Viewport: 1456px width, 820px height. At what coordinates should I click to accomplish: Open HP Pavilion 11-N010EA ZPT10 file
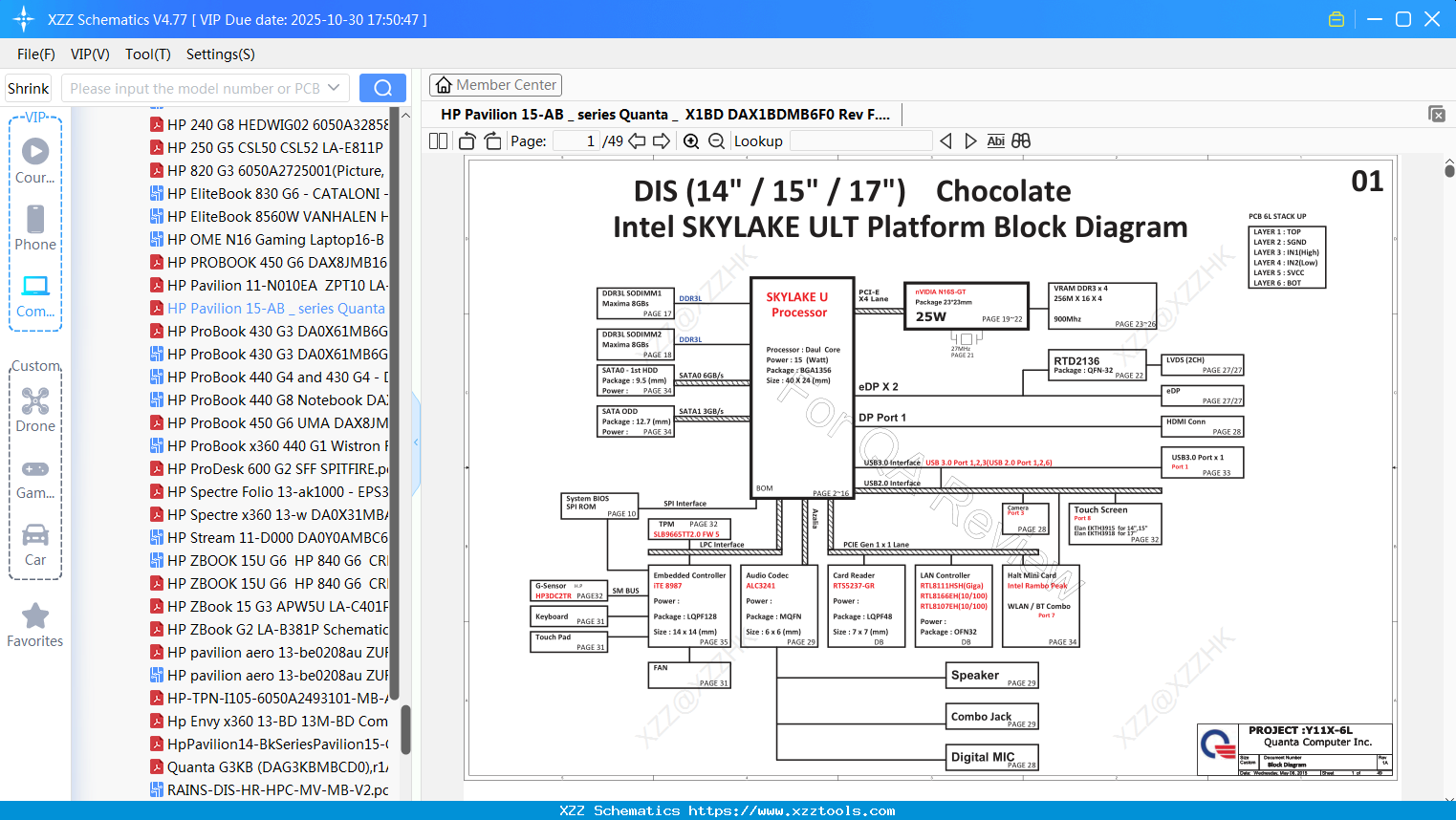click(x=269, y=285)
